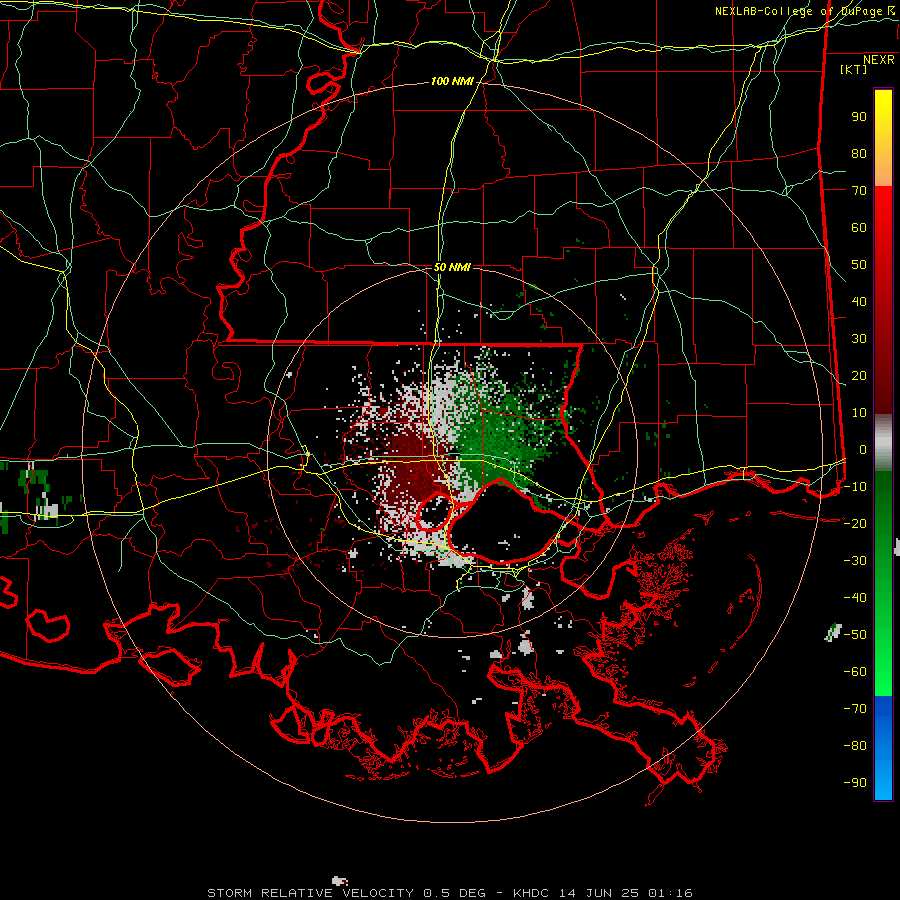Click the -90 value on the velocity scale

coord(855,783)
